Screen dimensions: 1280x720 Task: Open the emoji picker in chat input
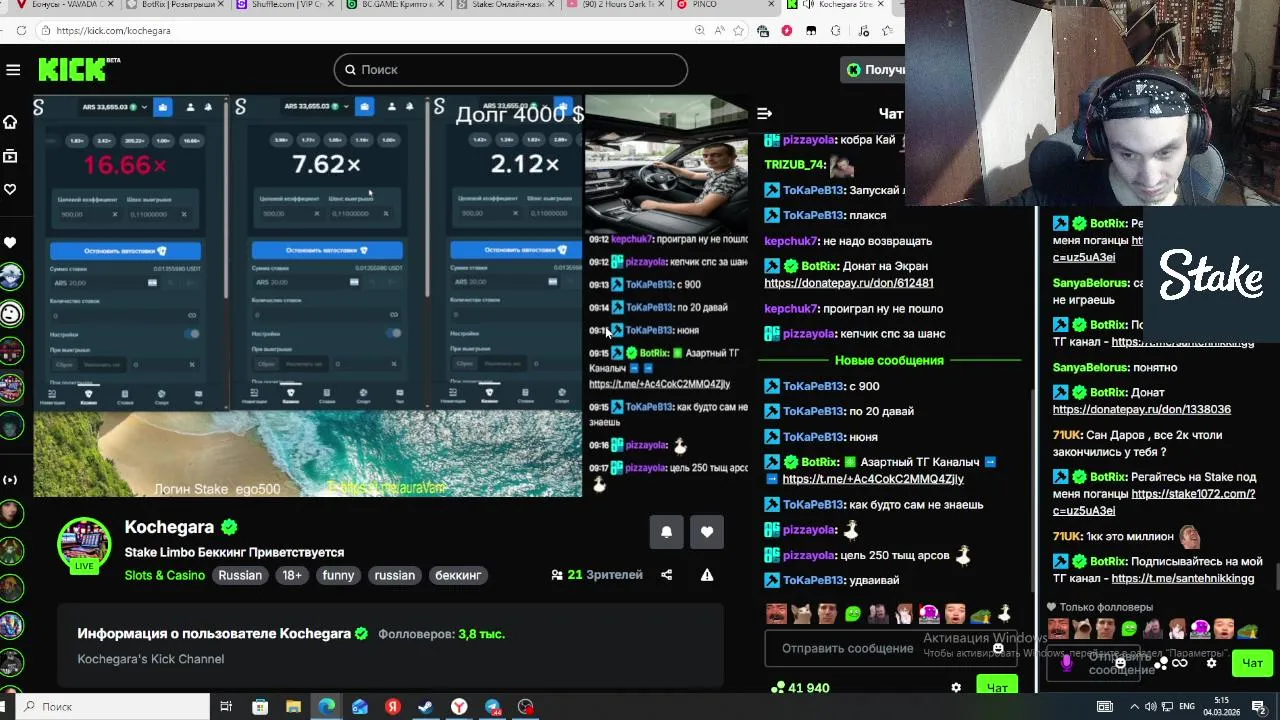(x=998, y=648)
